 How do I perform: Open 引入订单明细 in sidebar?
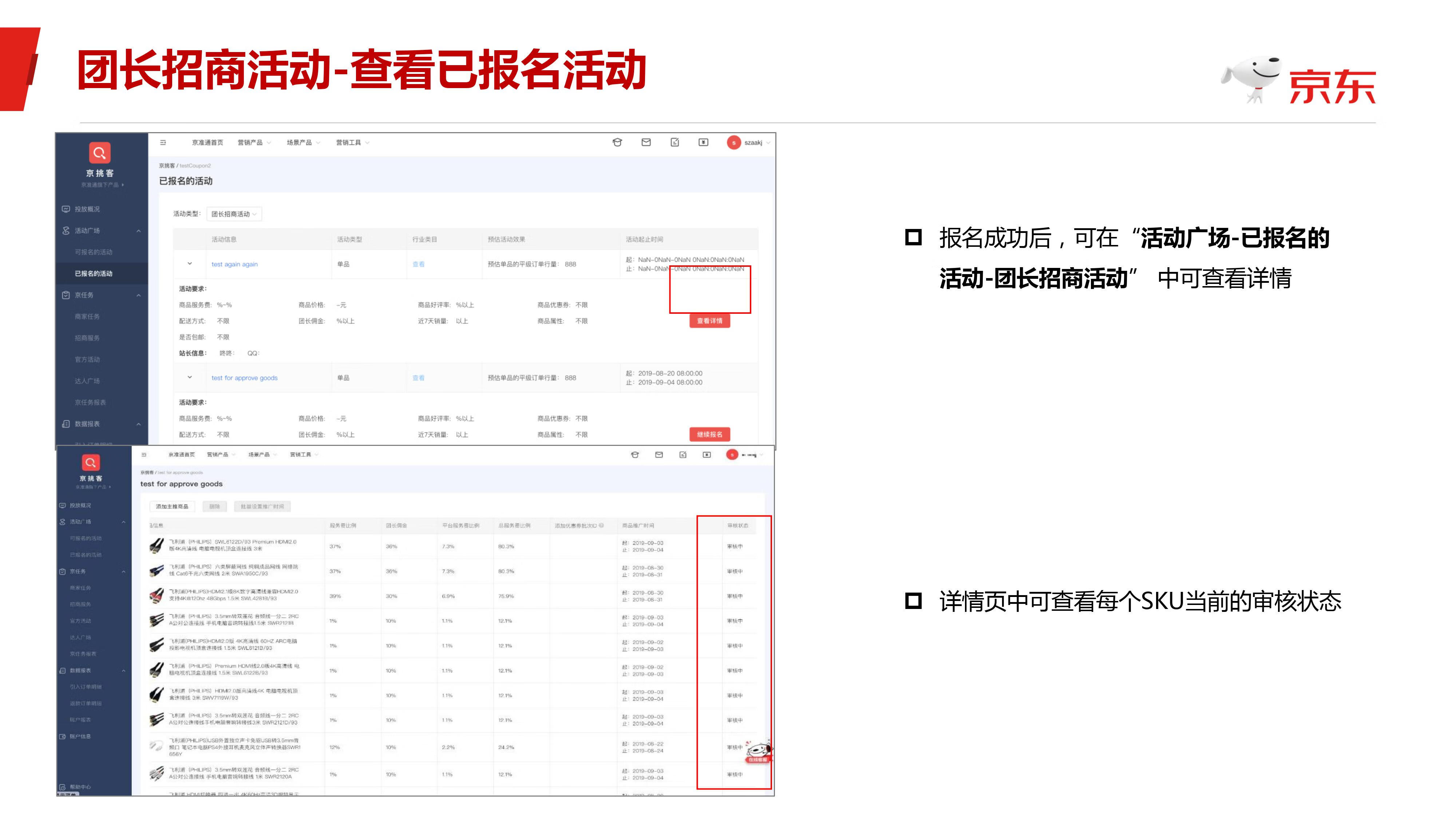pos(86,687)
